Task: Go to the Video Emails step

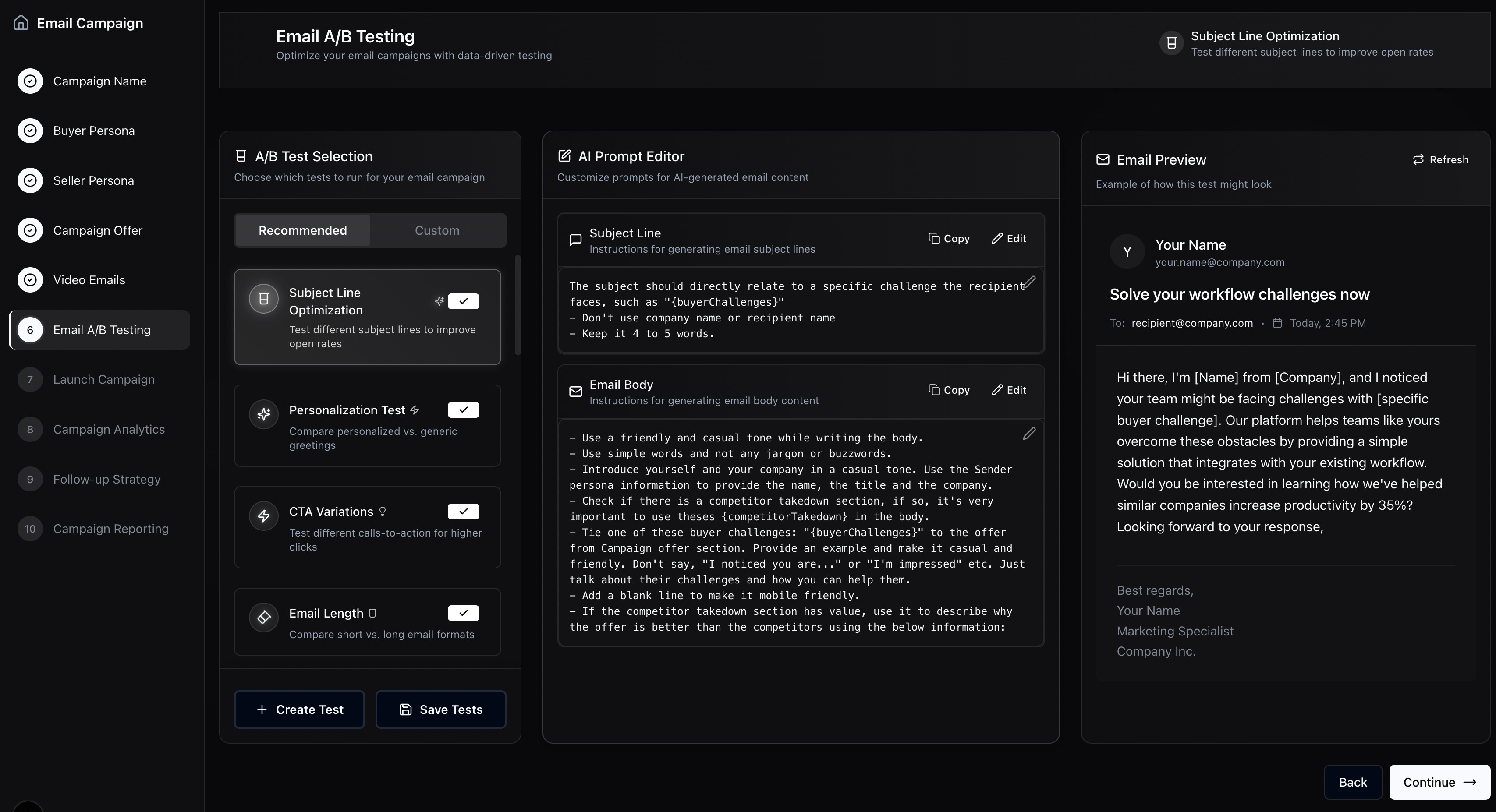Action: click(99, 280)
